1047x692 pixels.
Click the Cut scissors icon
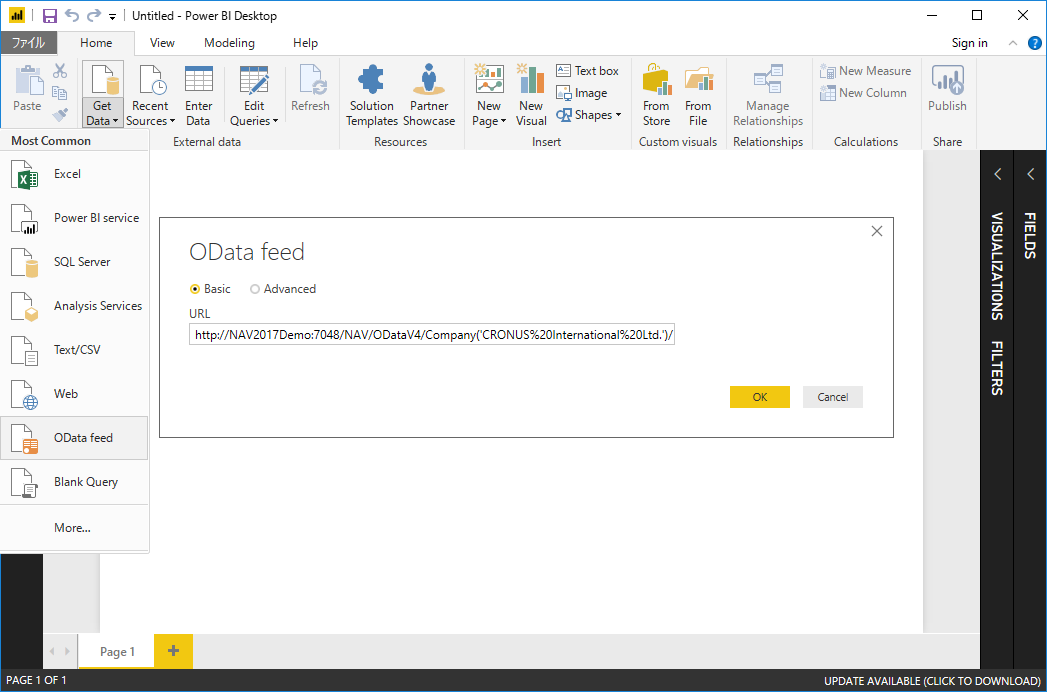[x=60, y=70]
